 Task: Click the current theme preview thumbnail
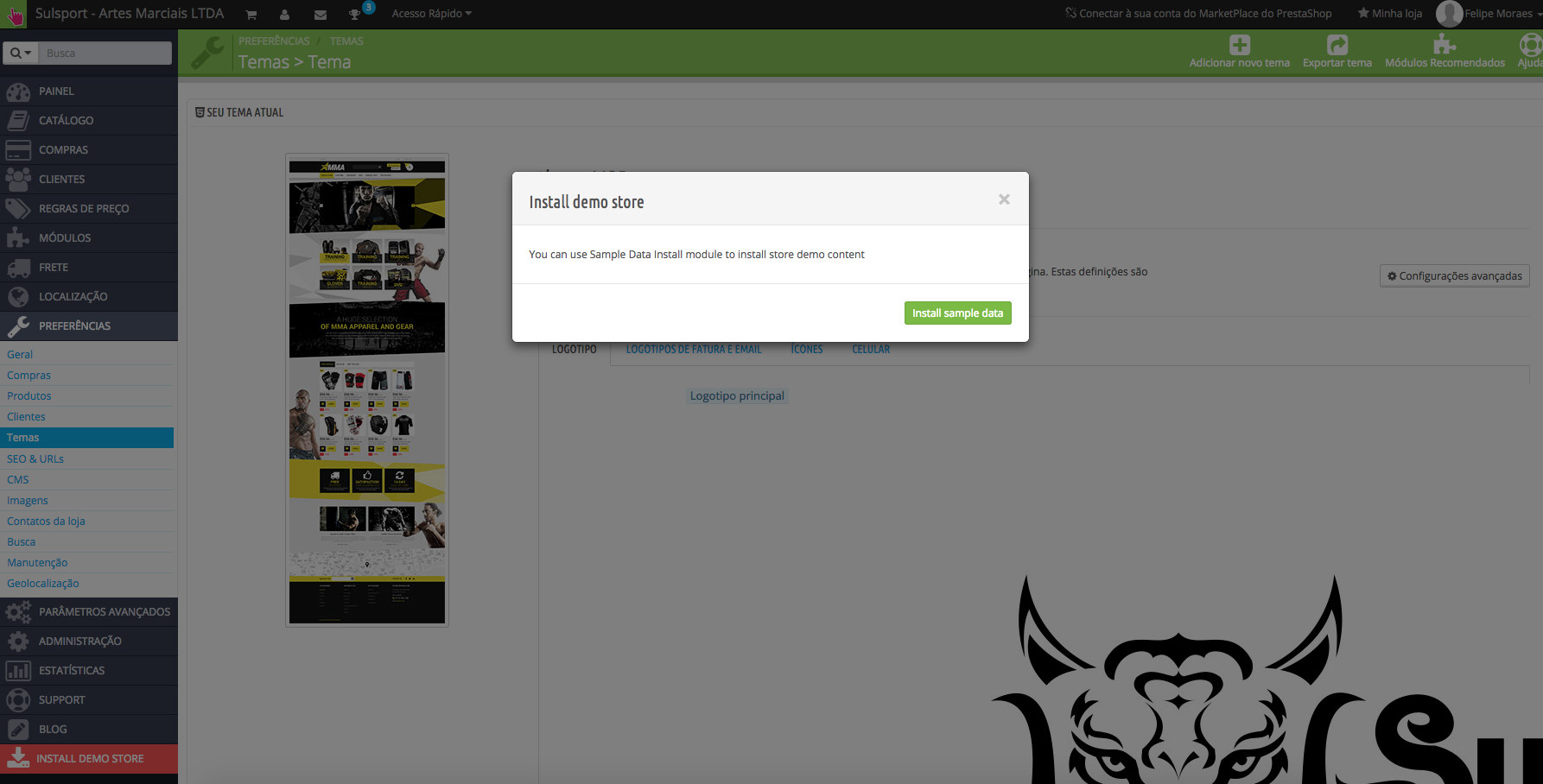click(367, 391)
